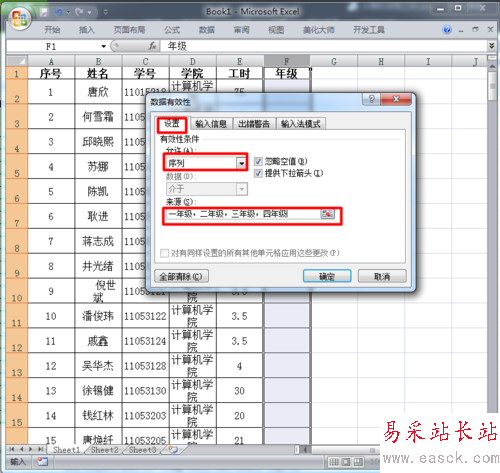Select column A header

click(x=51, y=61)
